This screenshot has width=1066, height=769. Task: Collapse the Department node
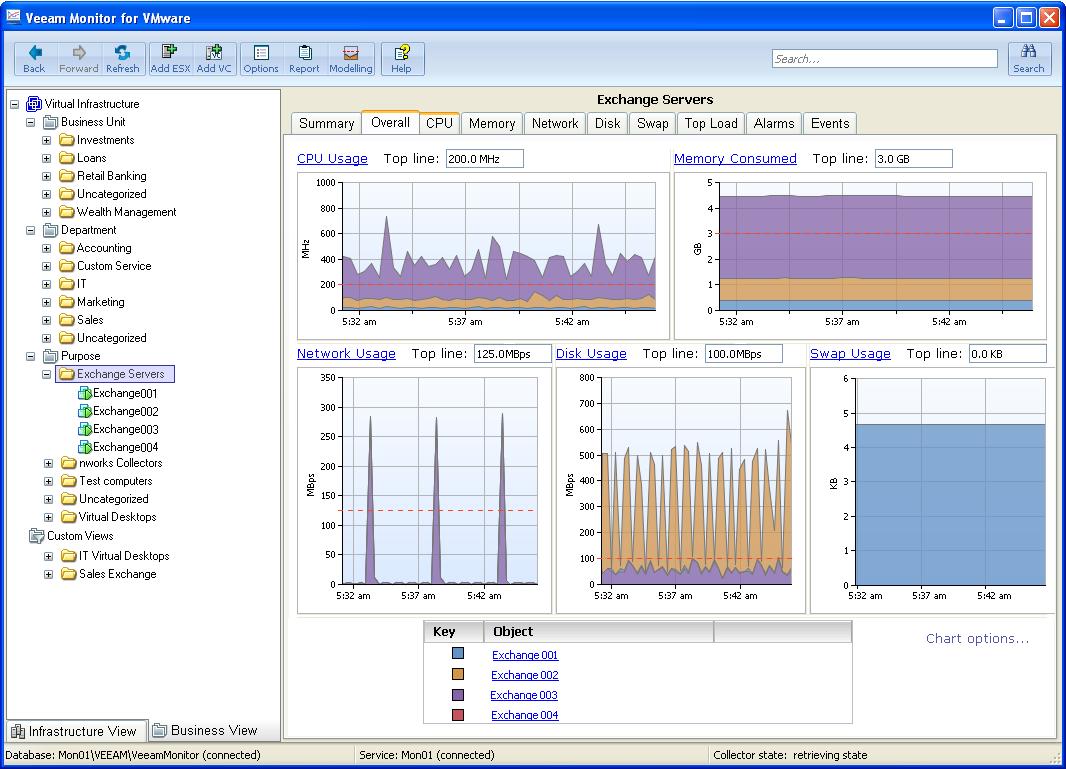coord(31,230)
